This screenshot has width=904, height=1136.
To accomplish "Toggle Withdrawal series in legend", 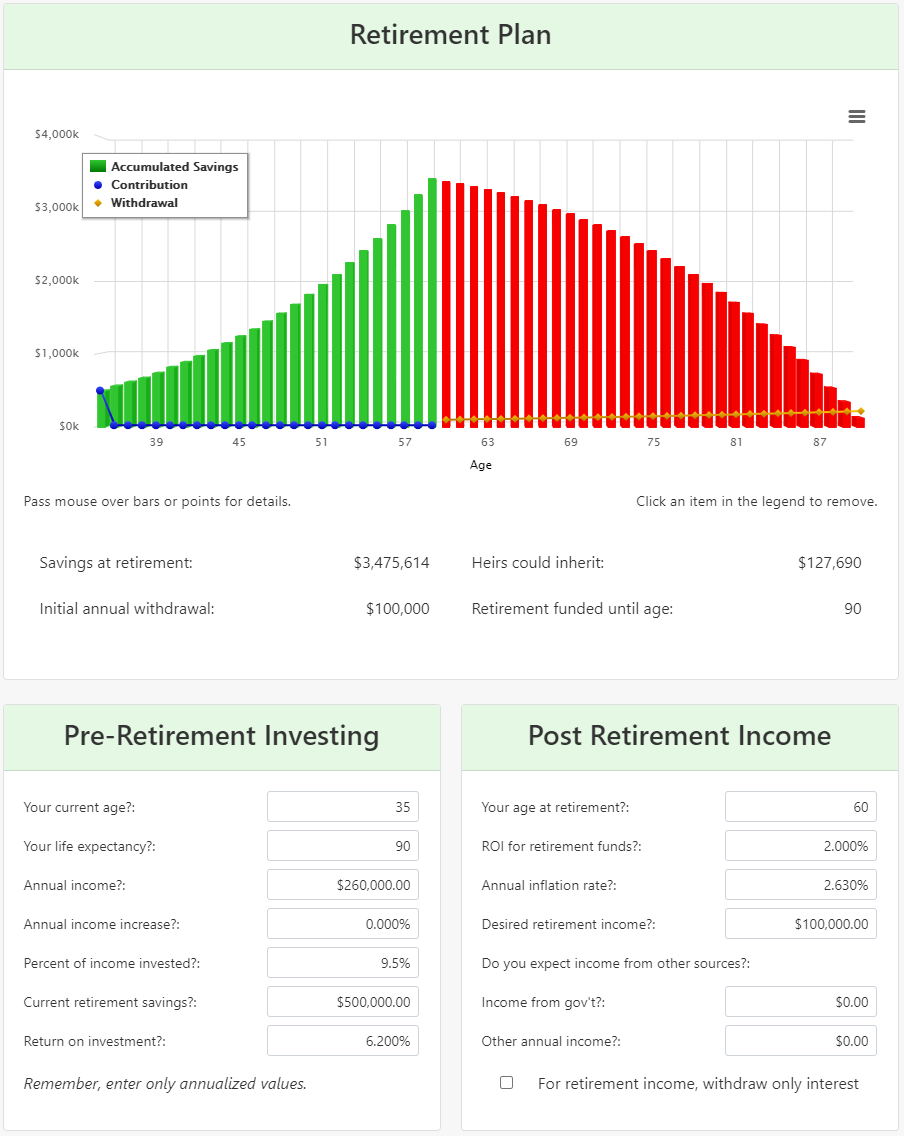I will click(x=134, y=203).
